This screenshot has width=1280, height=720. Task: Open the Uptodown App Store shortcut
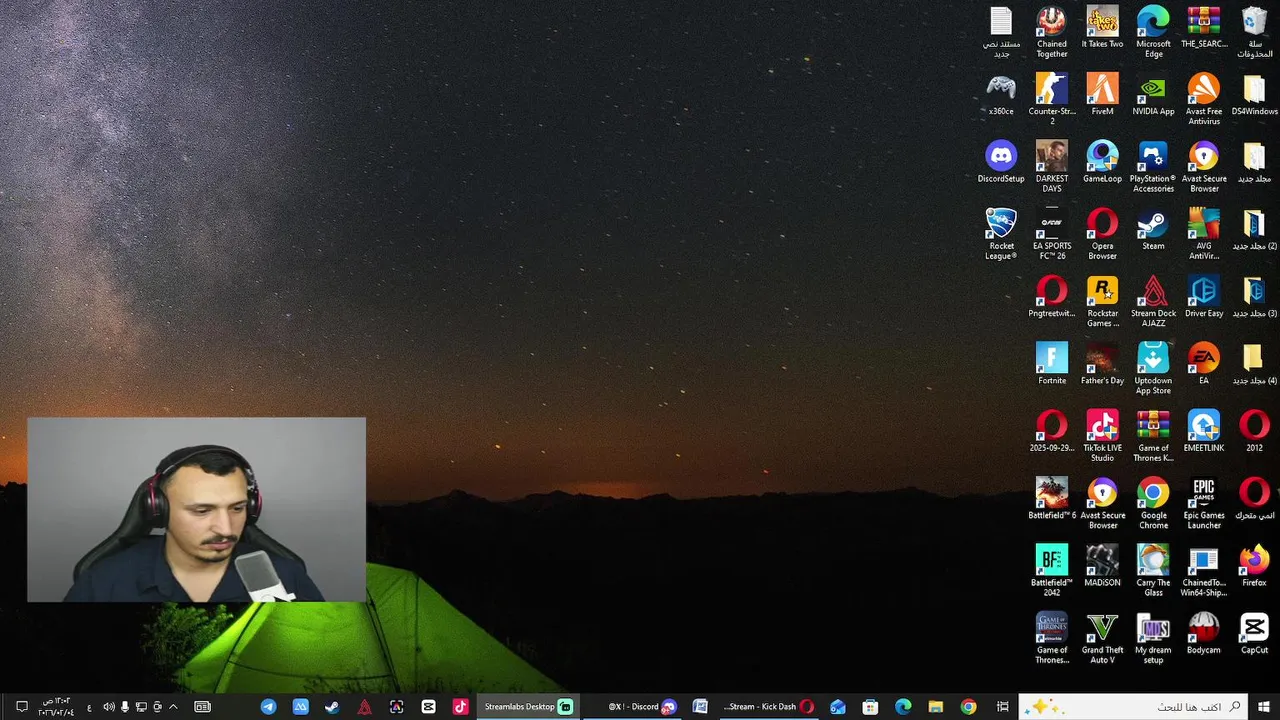click(1153, 368)
